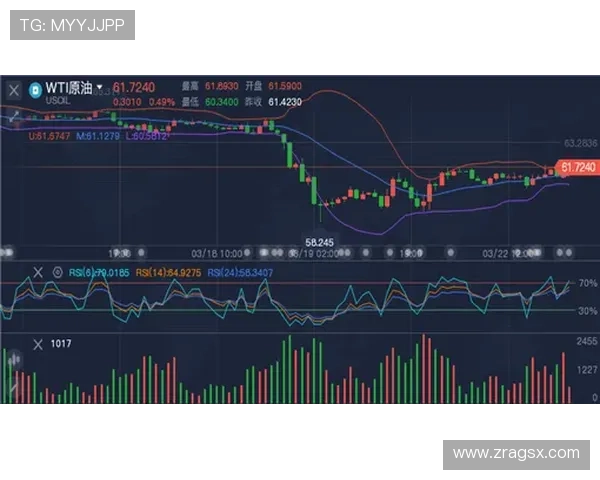Click the candlestick chart type icon
Image resolution: width=600 pixels, height=480 pixels.
pyautogui.click(x=14, y=360)
